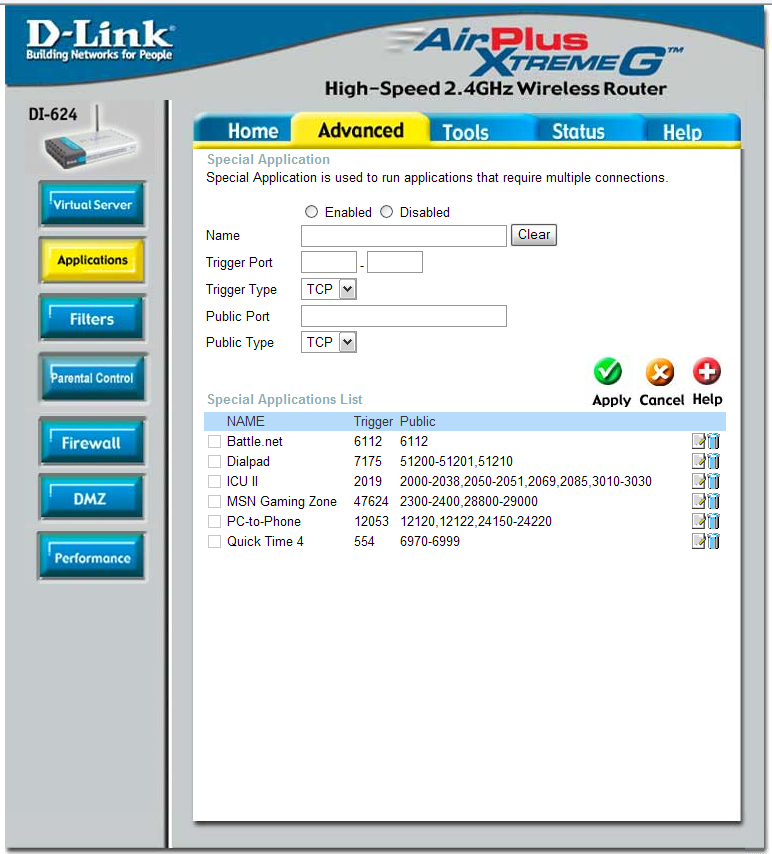Viewport: 772px width, 854px height.
Task: Click the MSN Gaming Zone name text
Action: pyautogui.click(x=282, y=501)
